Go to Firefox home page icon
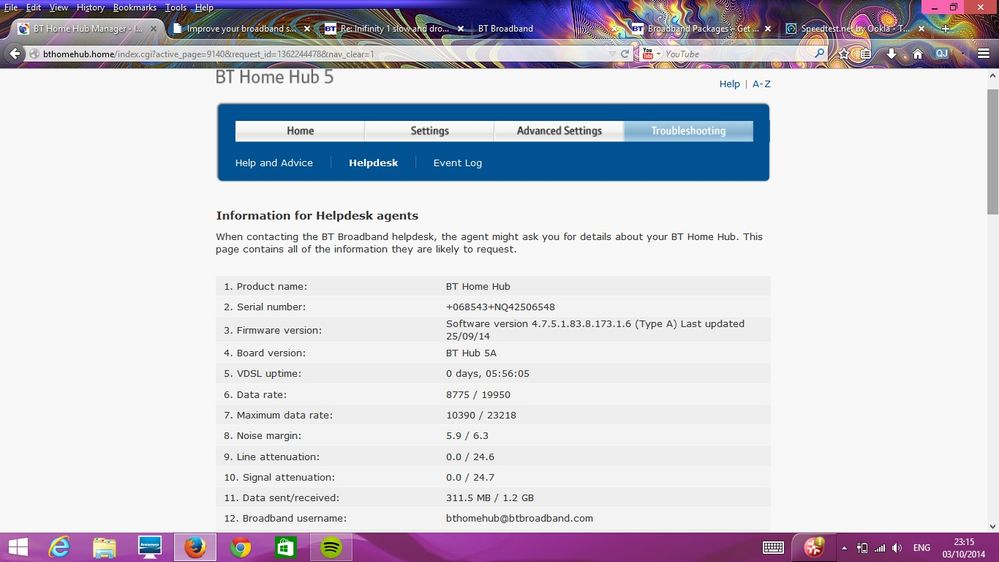The width and height of the screenshot is (999, 562). tap(917, 54)
